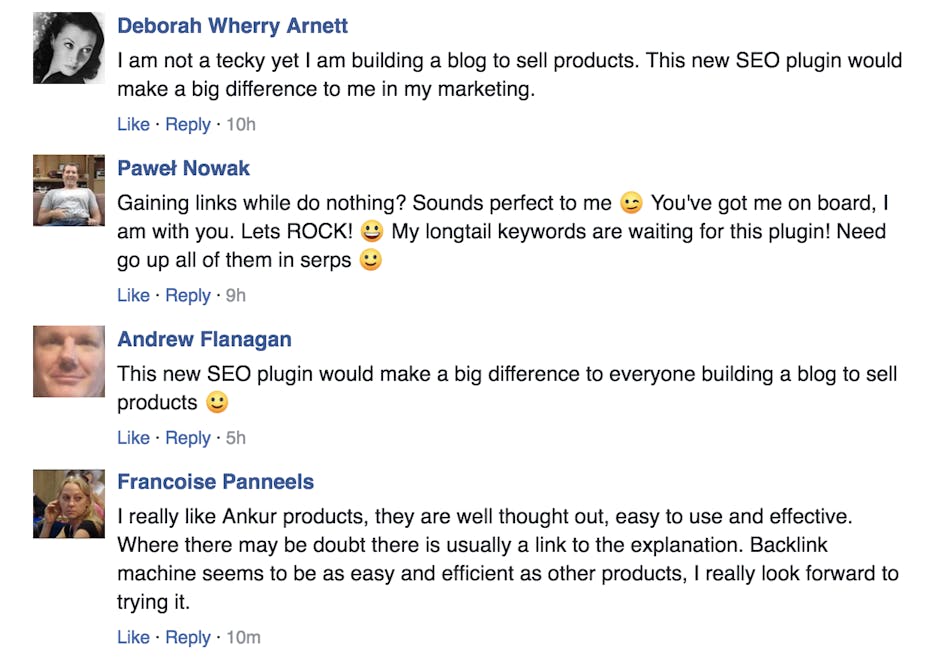Like Deborah Wherry Arnett's comment
This screenshot has height=657, width=930.
(x=133, y=124)
